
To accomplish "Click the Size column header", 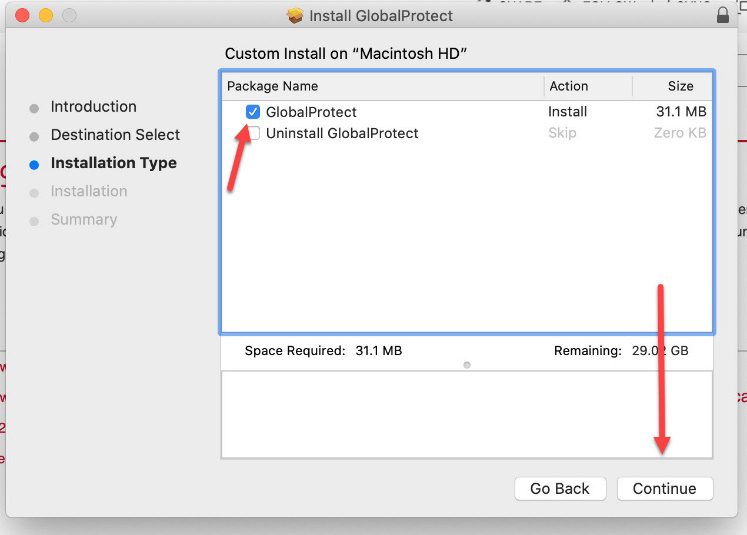I will pyautogui.click(x=681, y=86).
